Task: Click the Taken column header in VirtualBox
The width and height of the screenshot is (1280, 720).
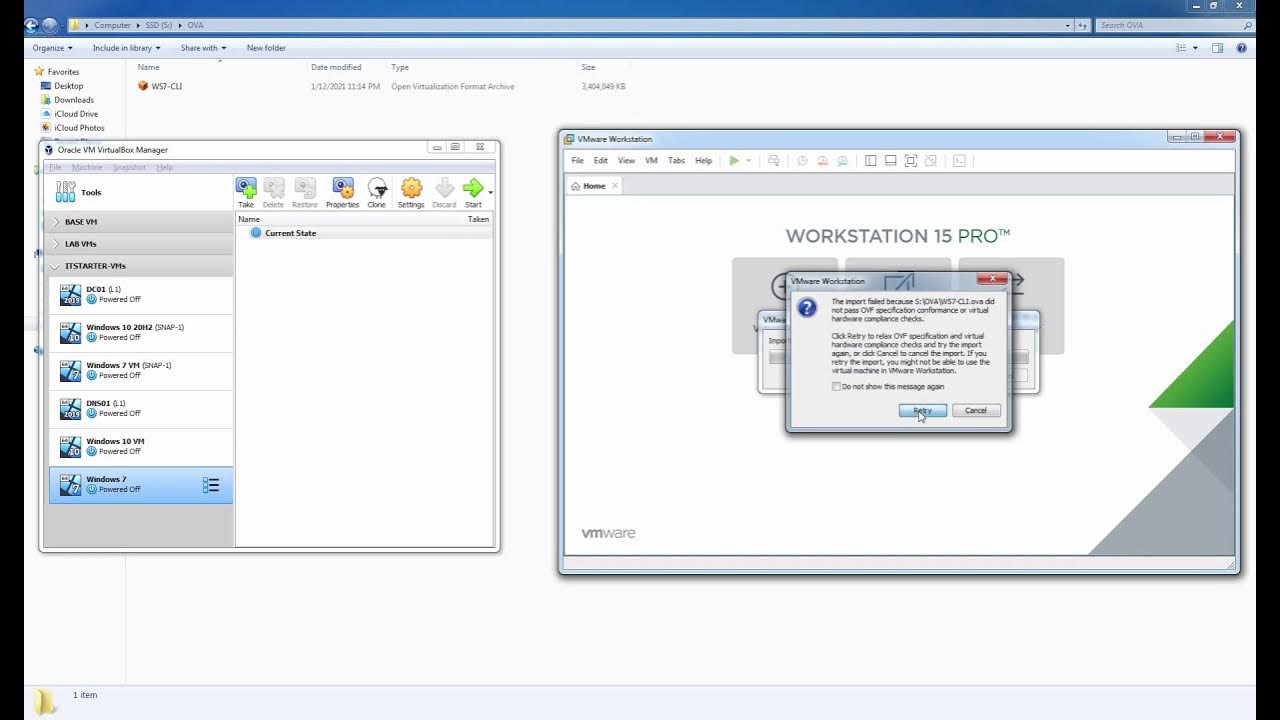Action: pyautogui.click(x=478, y=219)
